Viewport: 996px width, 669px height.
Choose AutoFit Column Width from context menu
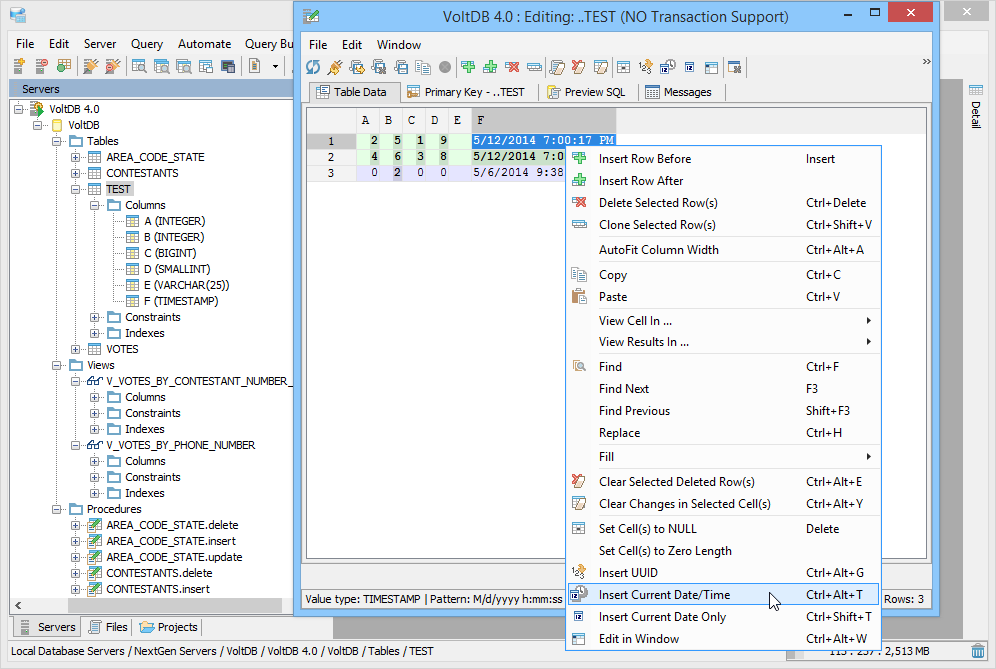coord(723,250)
